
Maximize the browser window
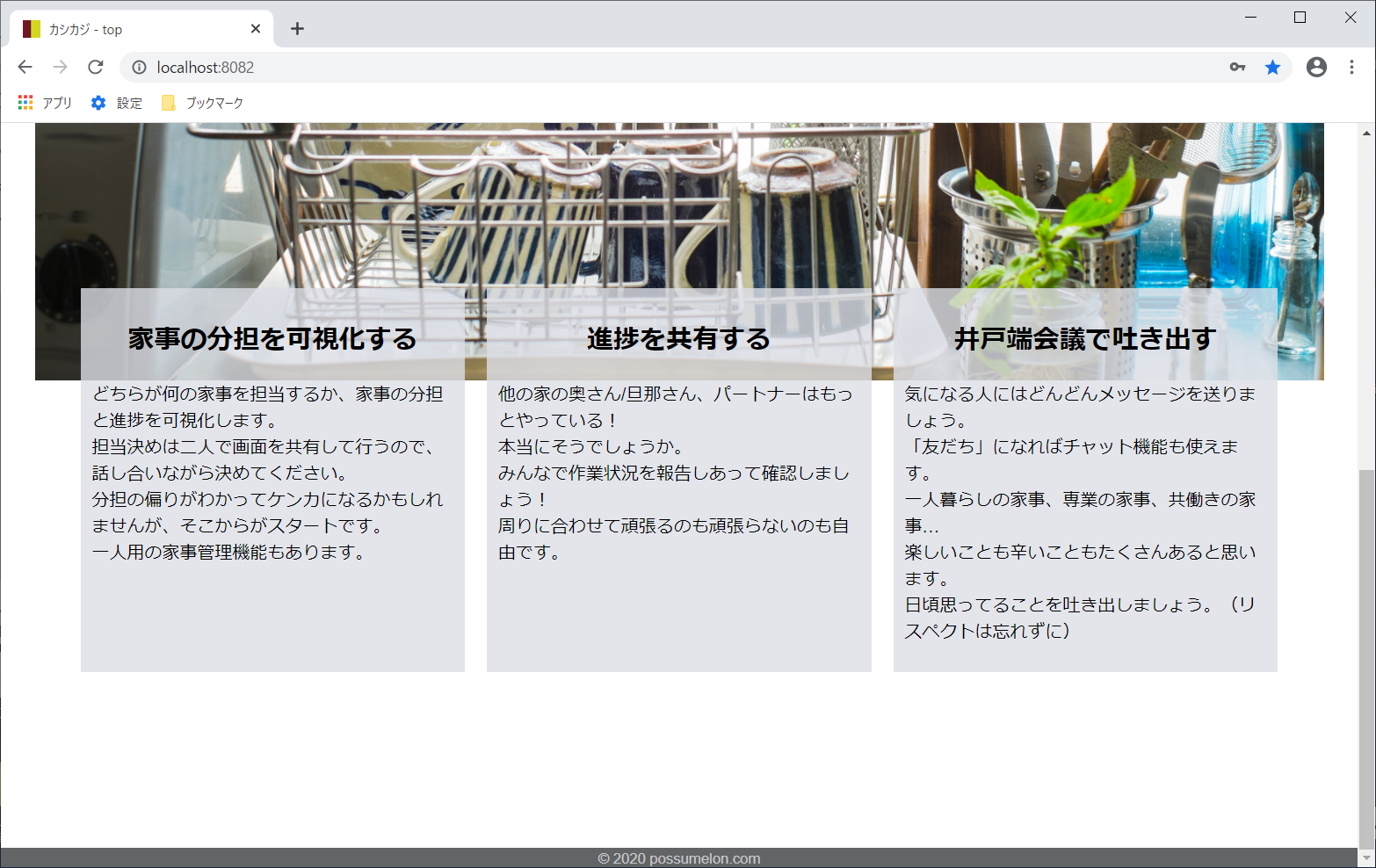[1300, 18]
